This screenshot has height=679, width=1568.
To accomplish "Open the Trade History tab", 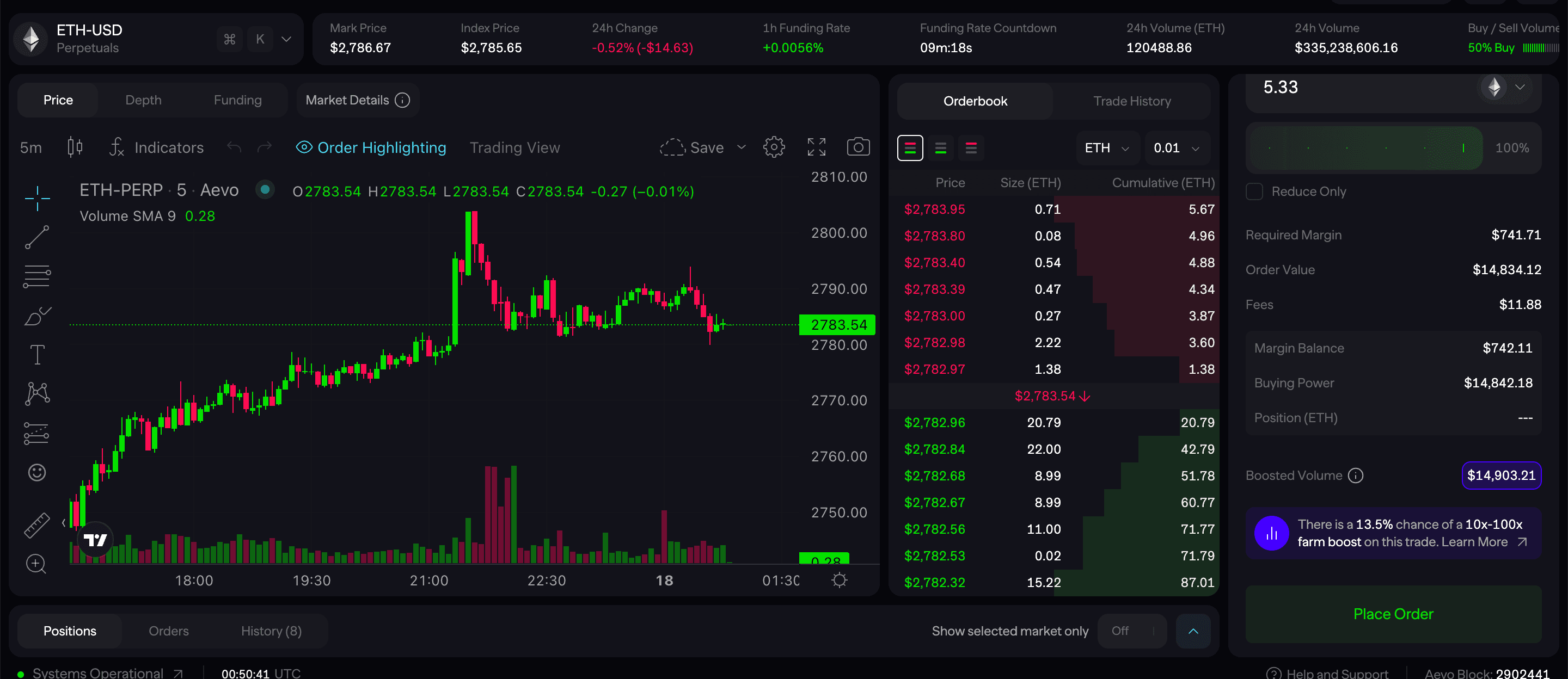I will (1131, 101).
